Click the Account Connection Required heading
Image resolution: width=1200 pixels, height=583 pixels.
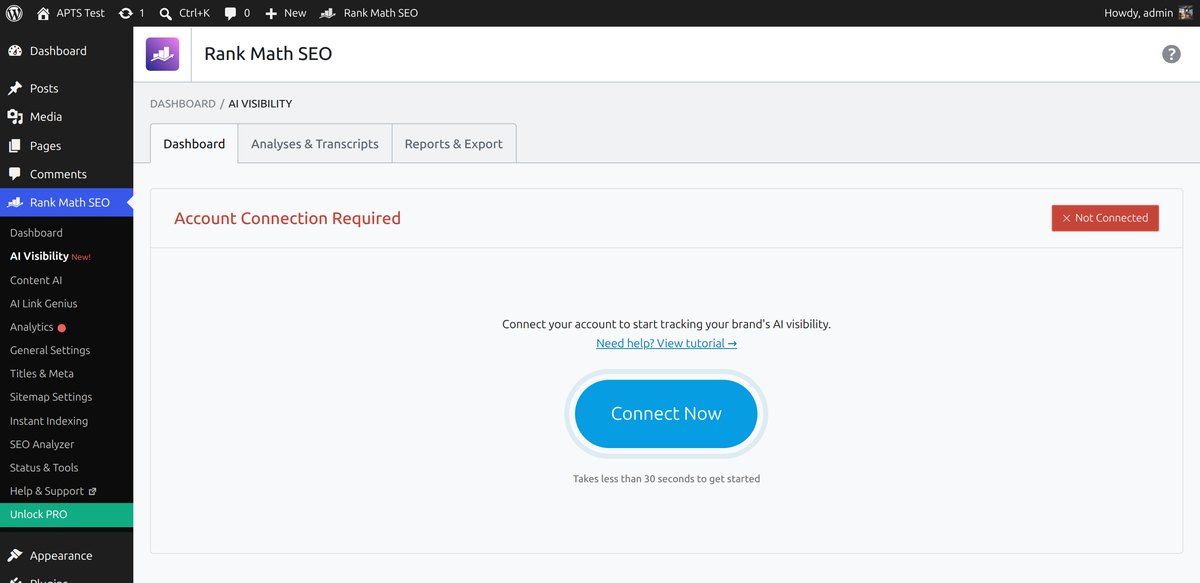287,218
